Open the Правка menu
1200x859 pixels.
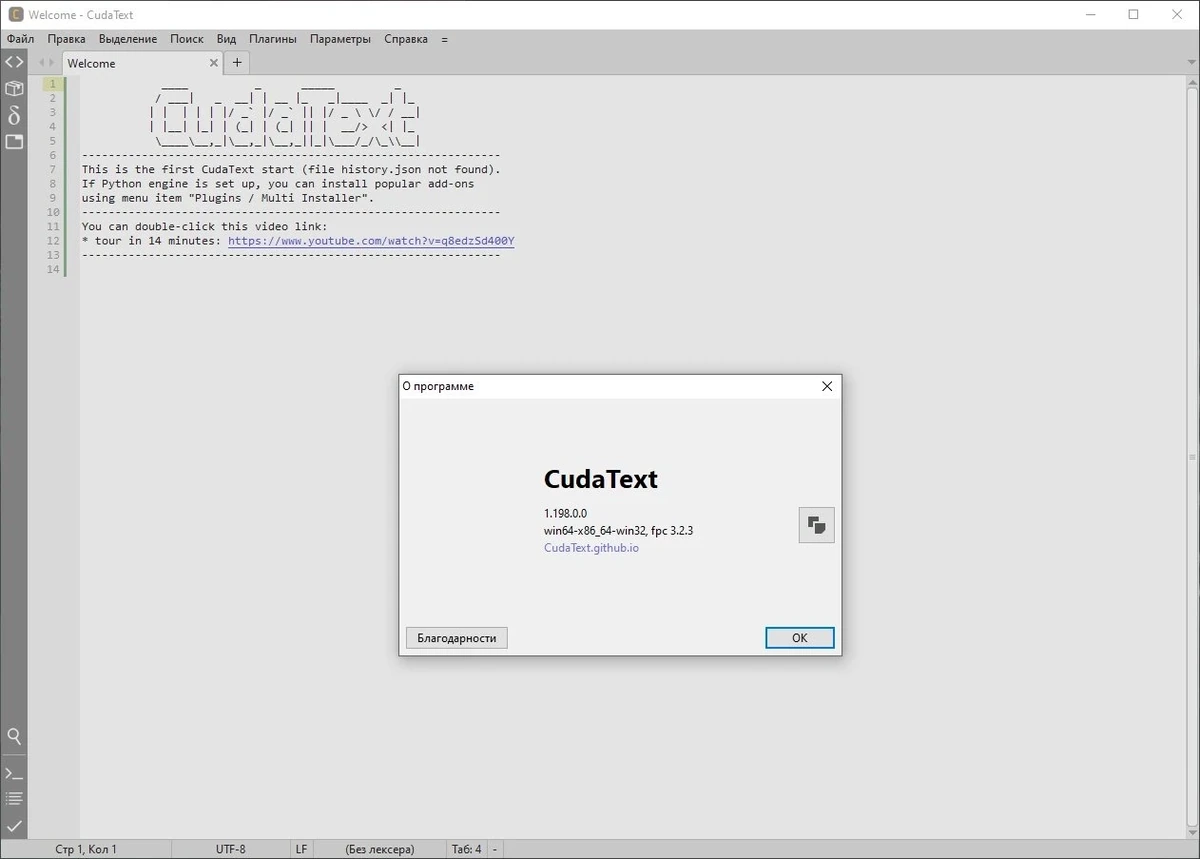(66, 39)
